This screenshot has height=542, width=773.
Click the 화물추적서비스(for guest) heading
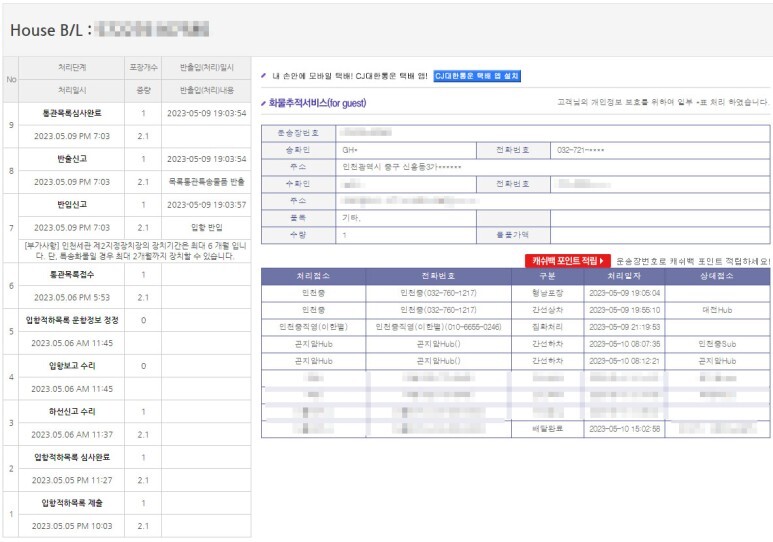point(317,103)
